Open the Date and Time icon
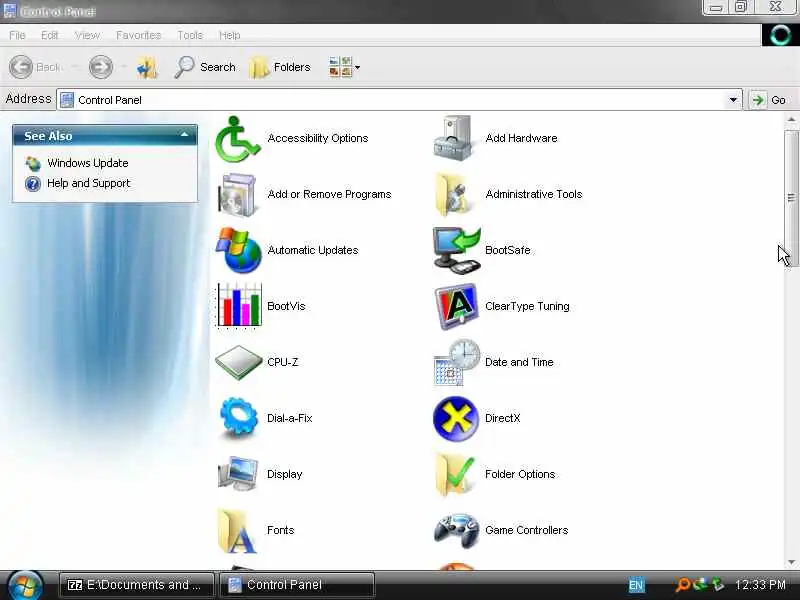The width and height of the screenshot is (800, 600). click(457, 362)
